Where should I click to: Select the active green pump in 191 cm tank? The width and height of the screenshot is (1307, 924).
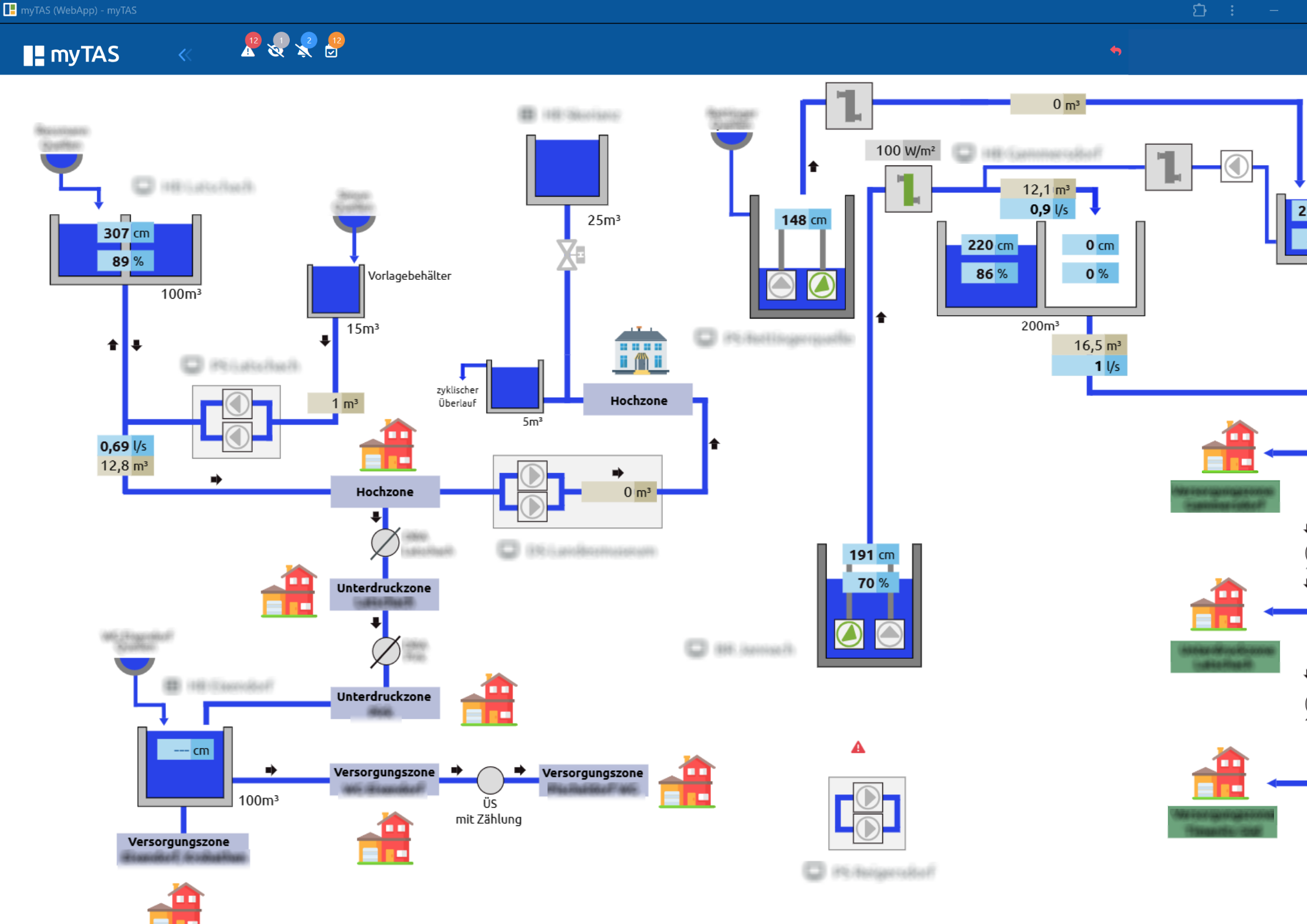849,634
